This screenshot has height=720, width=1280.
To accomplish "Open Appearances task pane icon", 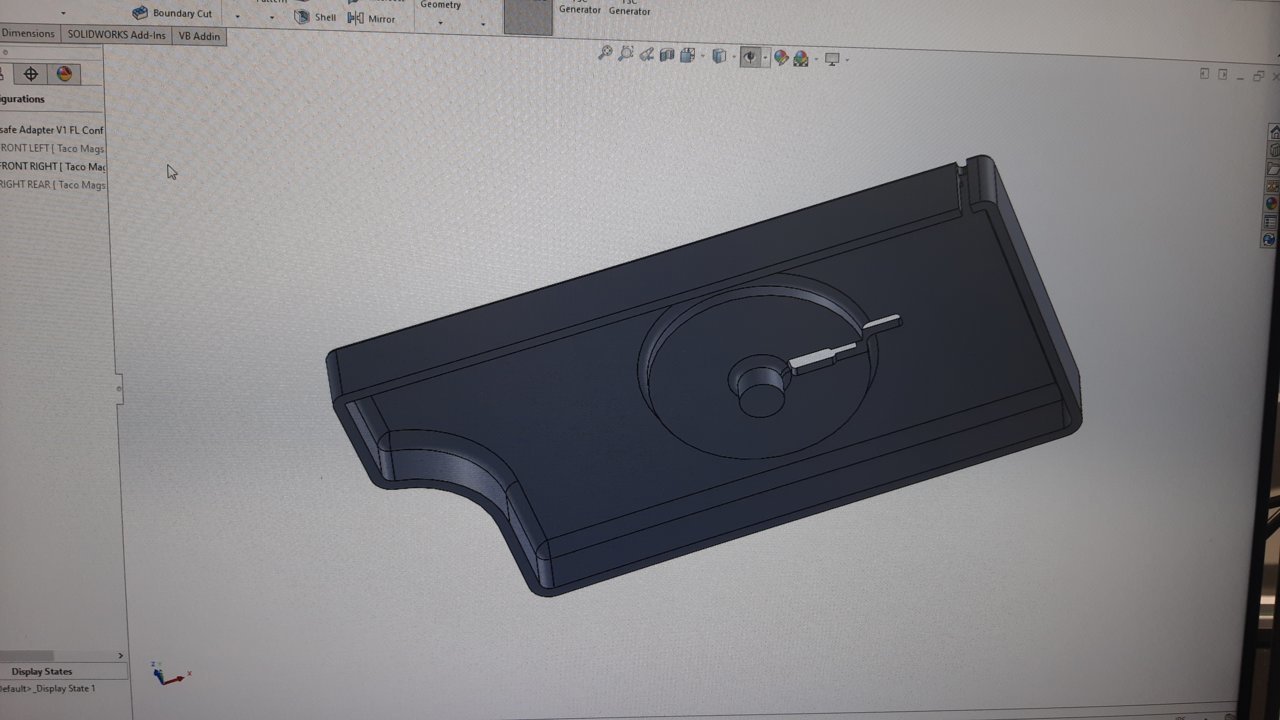I will (1271, 204).
